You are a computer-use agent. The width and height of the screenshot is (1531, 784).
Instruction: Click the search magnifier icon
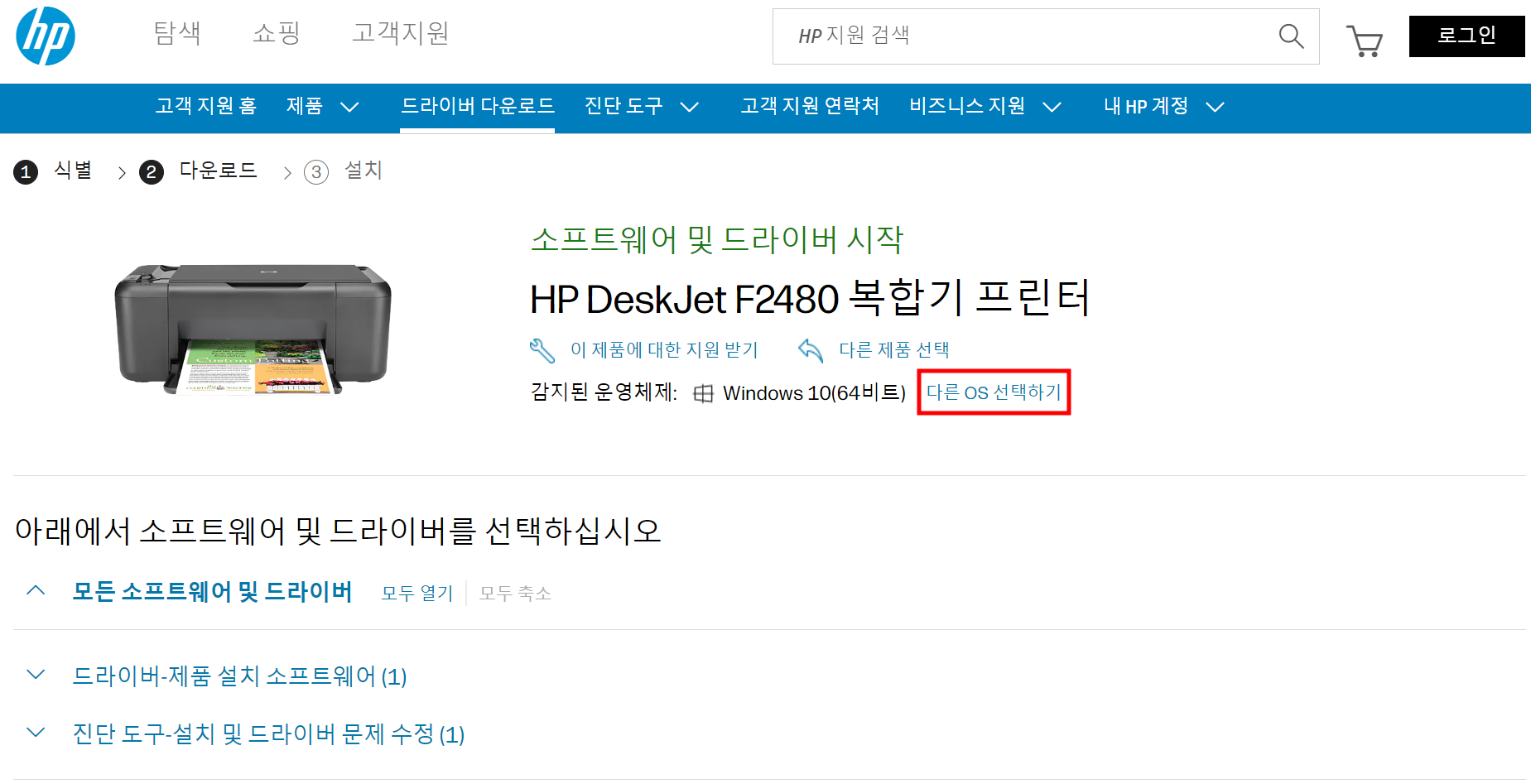[1291, 36]
